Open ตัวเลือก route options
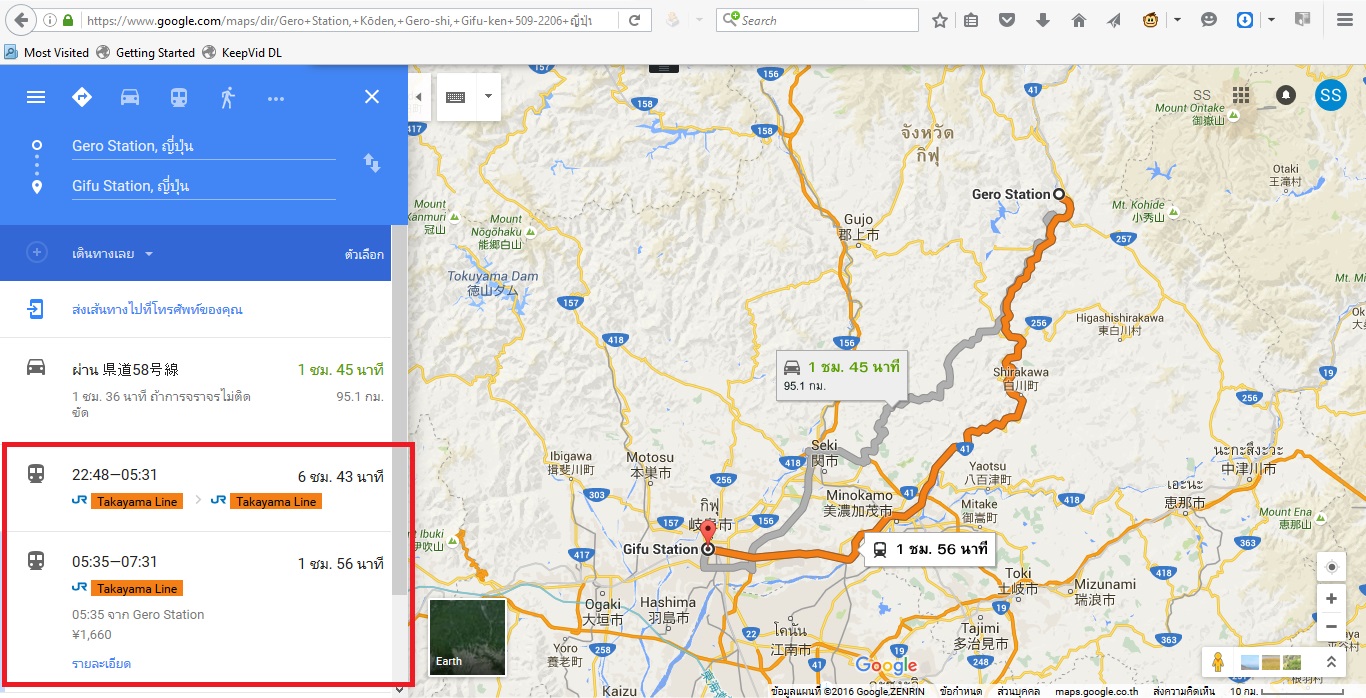This screenshot has height=698, width=1366. pos(364,254)
